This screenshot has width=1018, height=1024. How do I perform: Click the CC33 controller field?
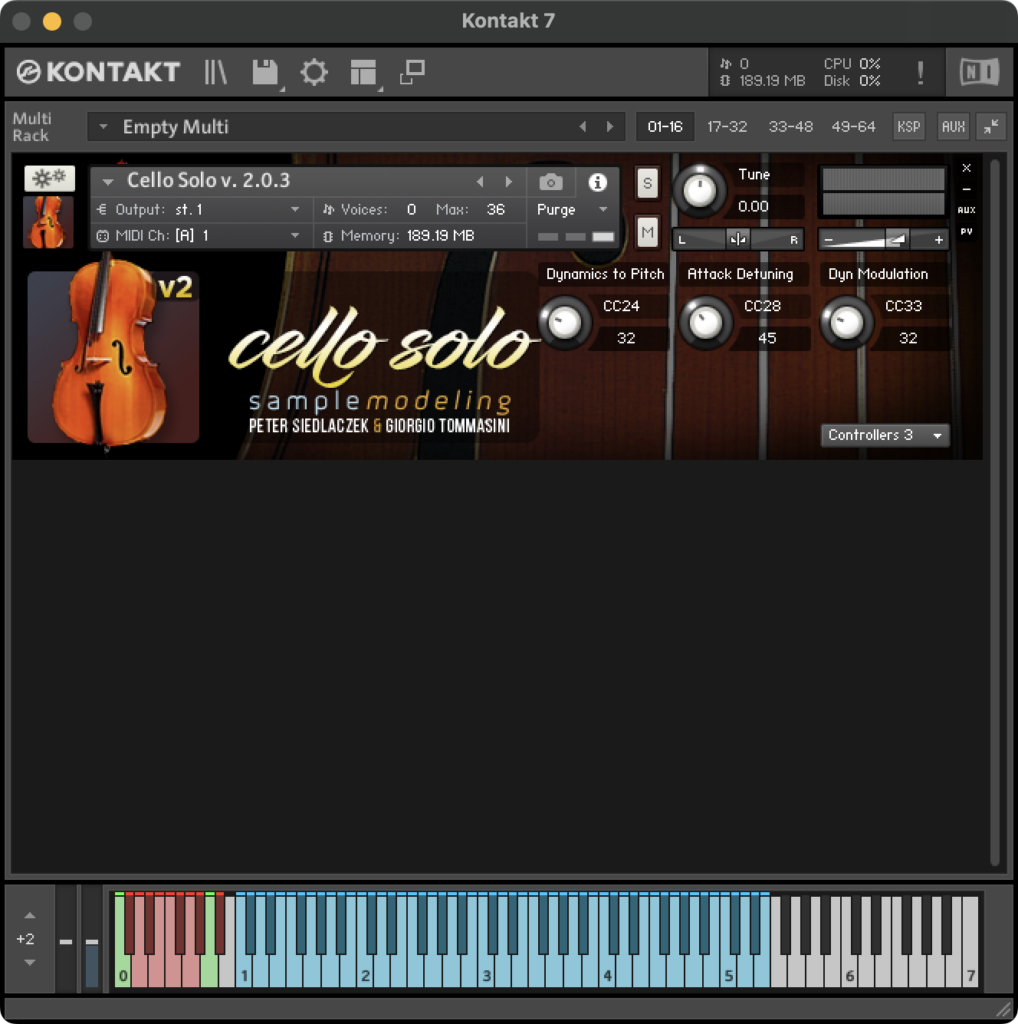click(903, 306)
